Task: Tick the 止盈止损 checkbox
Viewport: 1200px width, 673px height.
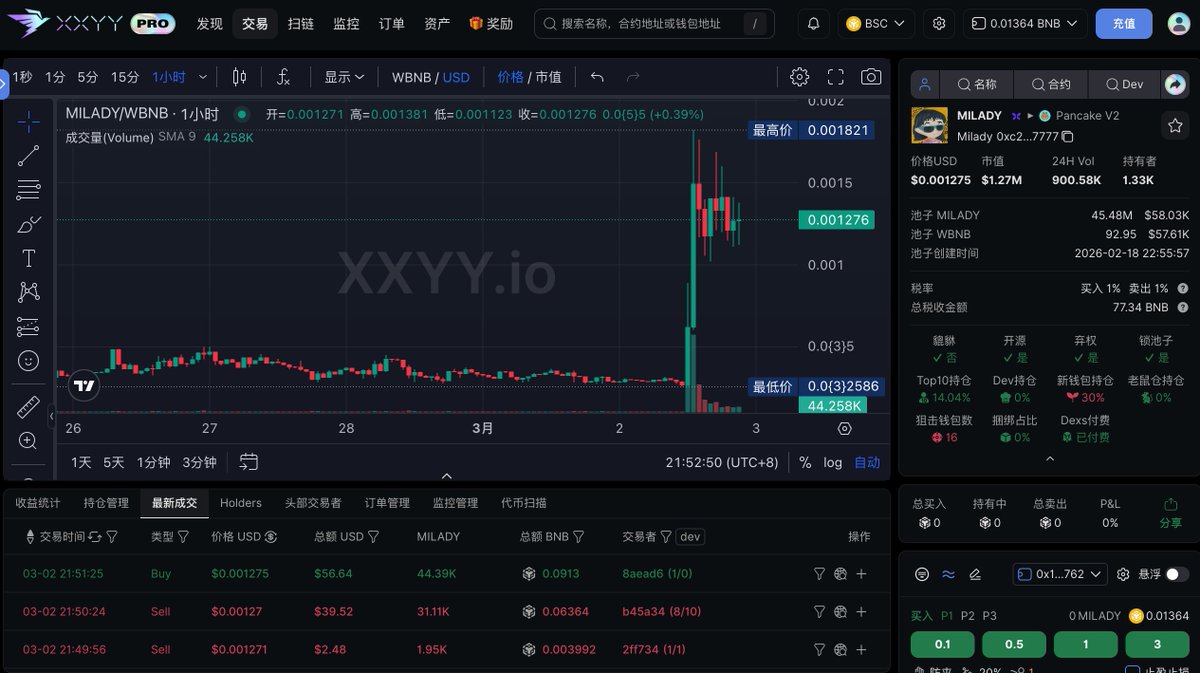Action: pos(1132,671)
